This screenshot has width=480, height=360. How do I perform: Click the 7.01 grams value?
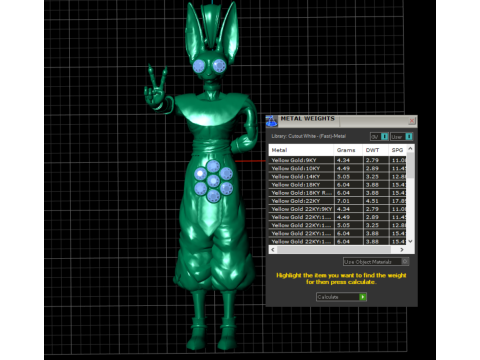point(343,201)
